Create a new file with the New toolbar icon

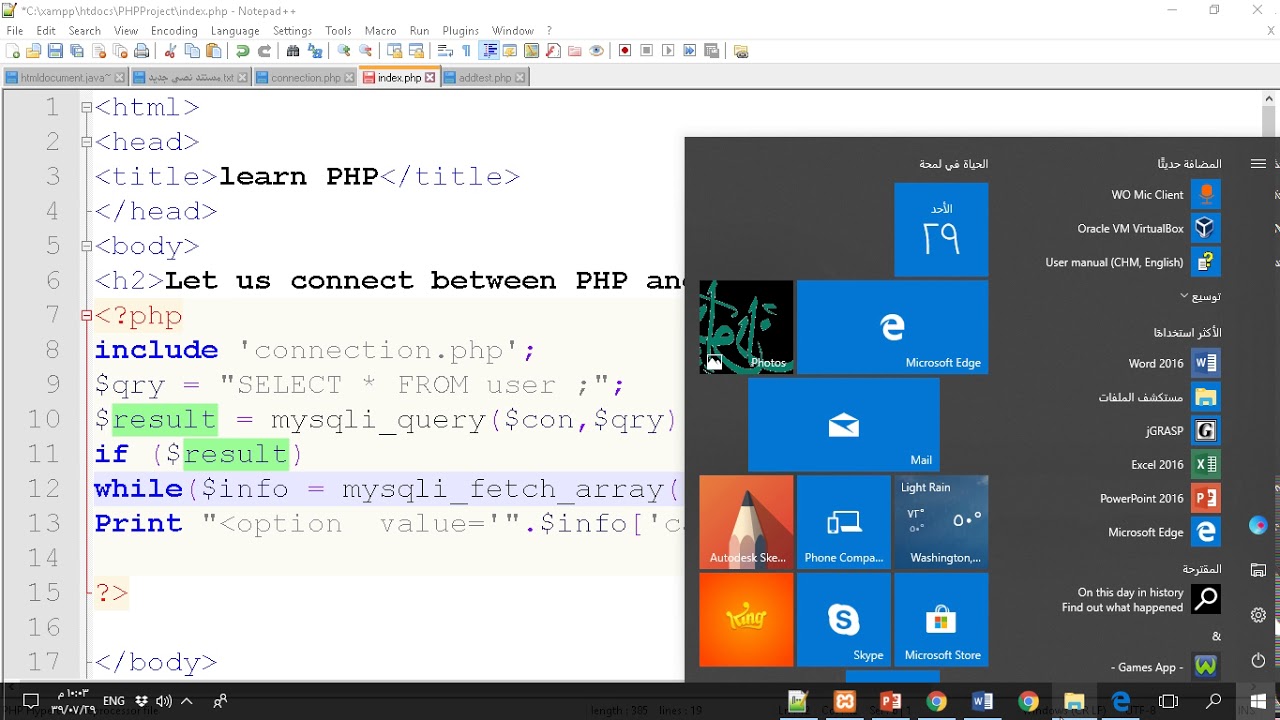click(12, 51)
